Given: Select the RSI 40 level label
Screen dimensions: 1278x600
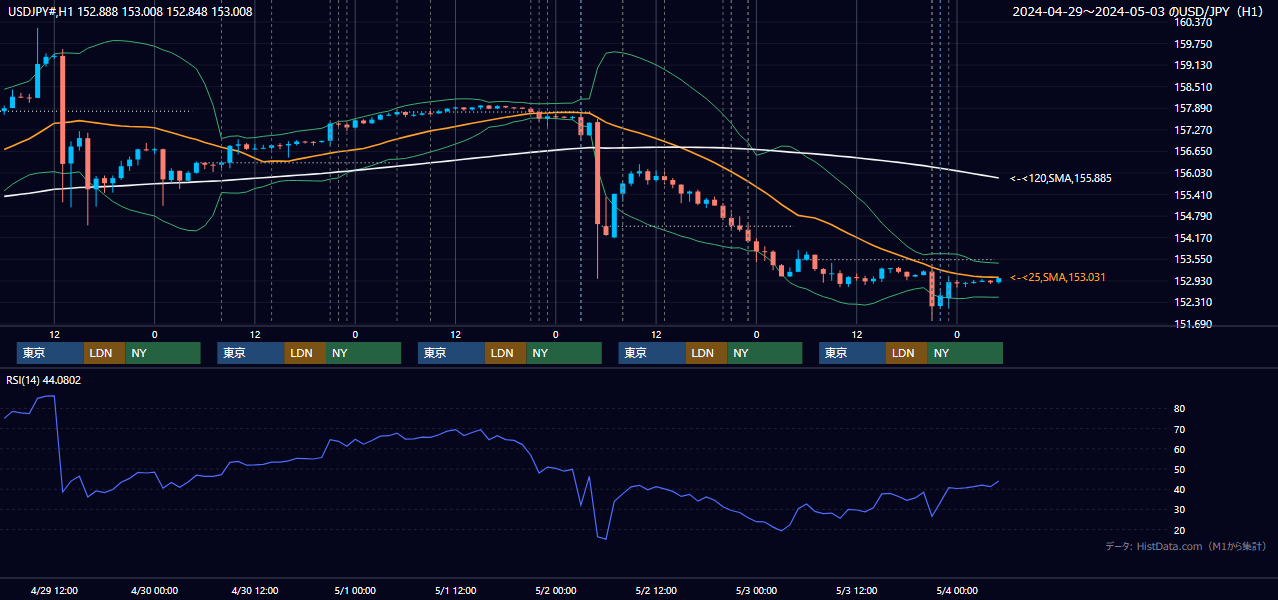Looking at the screenshot, I should click(1180, 489).
